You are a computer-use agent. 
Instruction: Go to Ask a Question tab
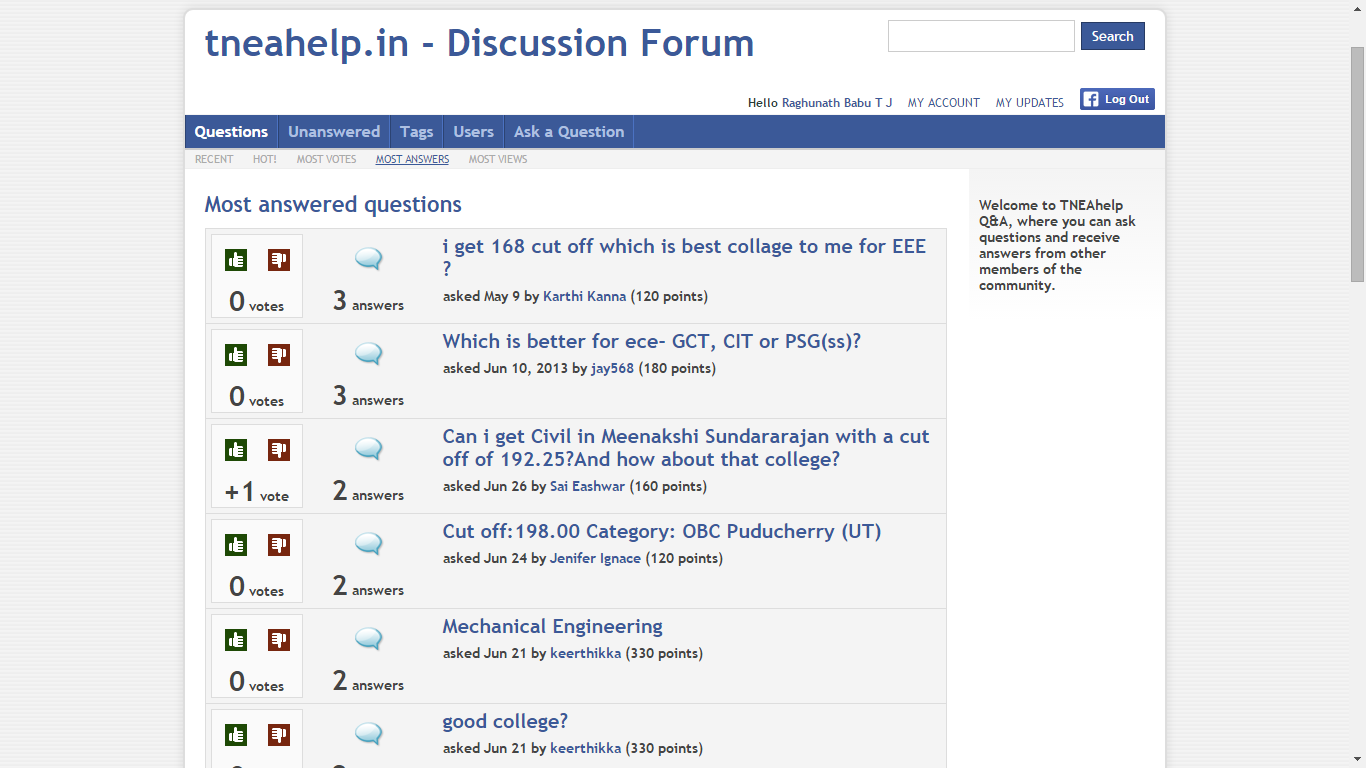pos(568,132)
